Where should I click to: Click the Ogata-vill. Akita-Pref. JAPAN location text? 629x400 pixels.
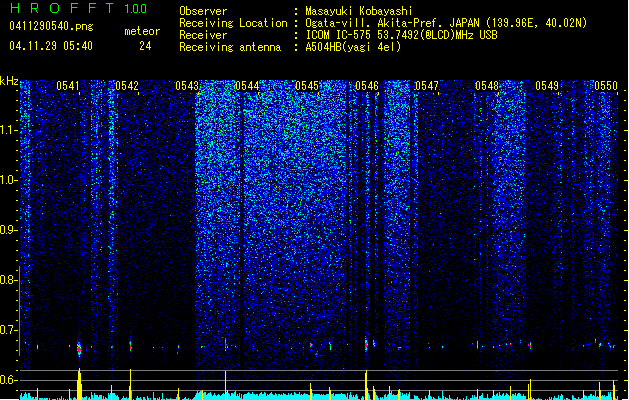(x=446, y=23)
